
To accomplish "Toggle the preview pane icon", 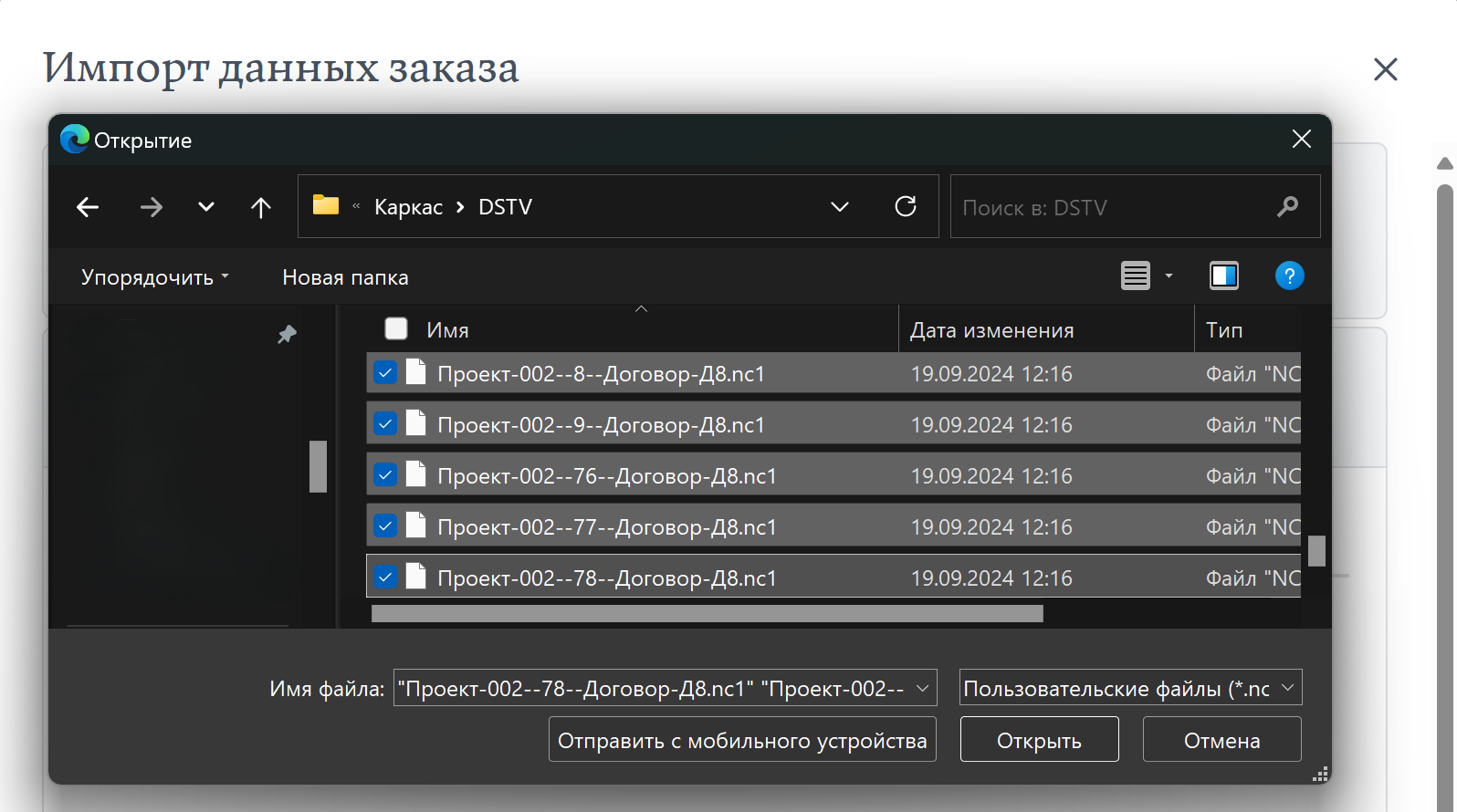I will coord(1224,276).
